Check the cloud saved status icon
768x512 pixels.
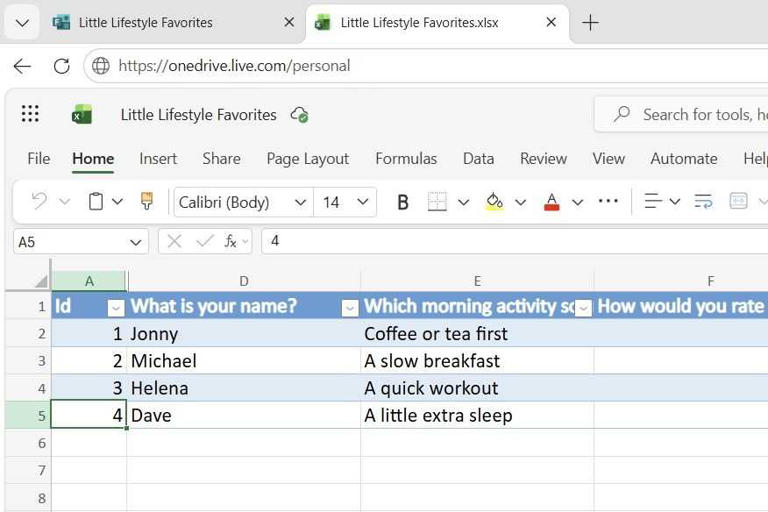(299, 115)
